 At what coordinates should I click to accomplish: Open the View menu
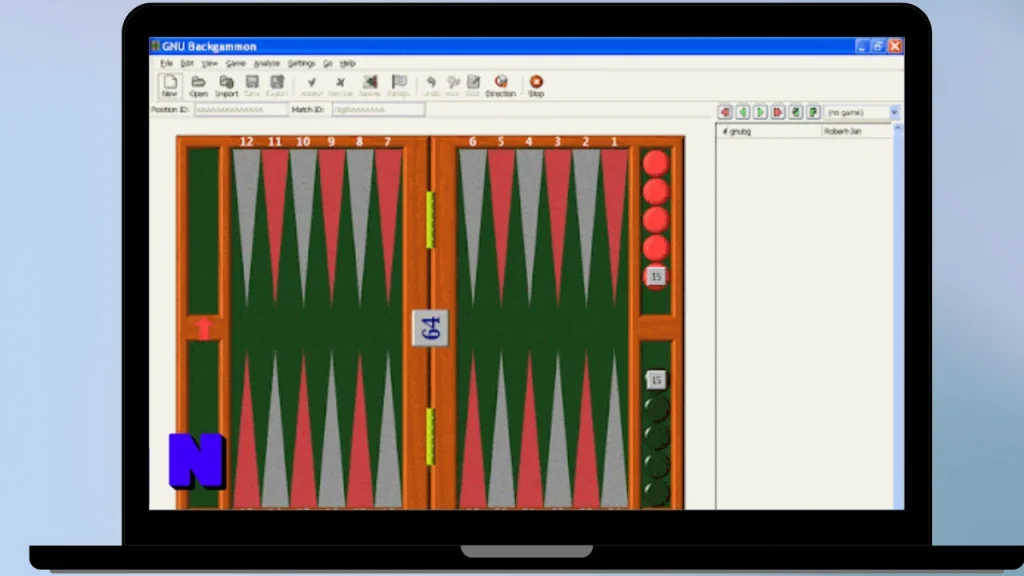(x=209, y=63)
